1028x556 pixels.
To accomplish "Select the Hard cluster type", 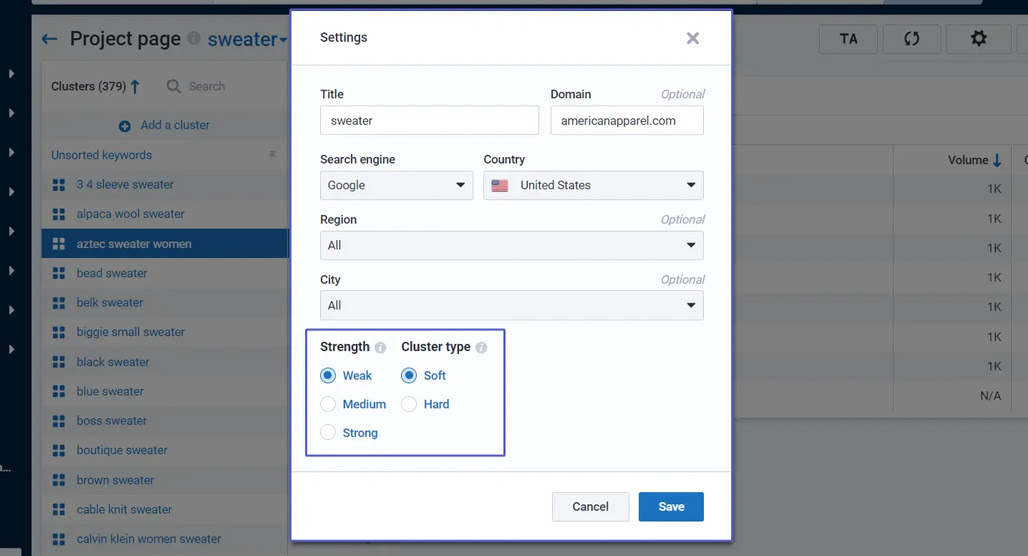I will pos(409,405).
